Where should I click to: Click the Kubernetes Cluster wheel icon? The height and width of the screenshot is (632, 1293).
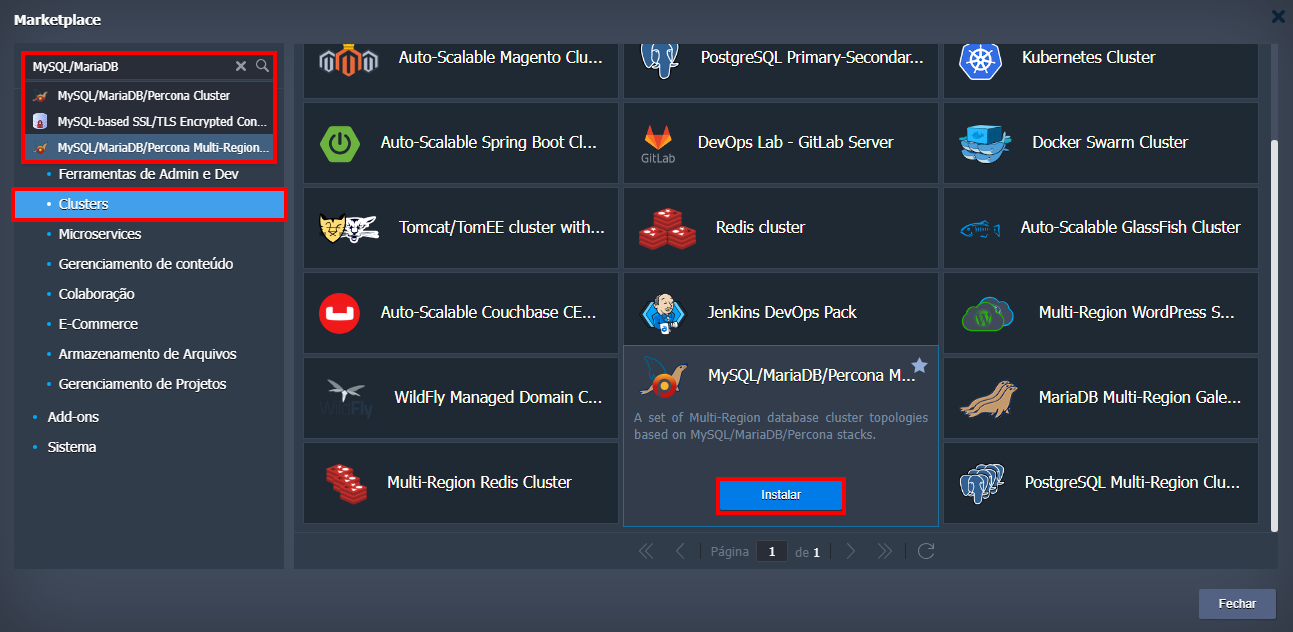coord(979,59)
